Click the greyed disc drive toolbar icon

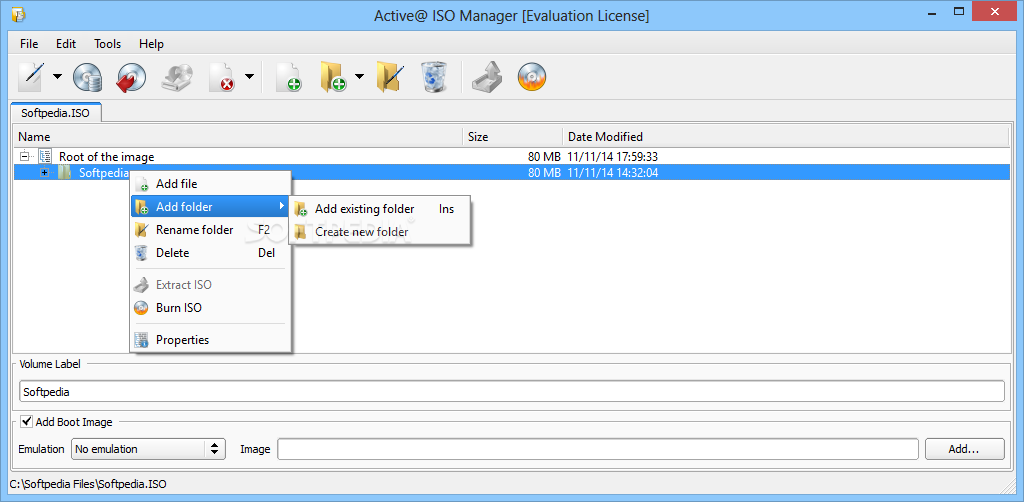176,76
